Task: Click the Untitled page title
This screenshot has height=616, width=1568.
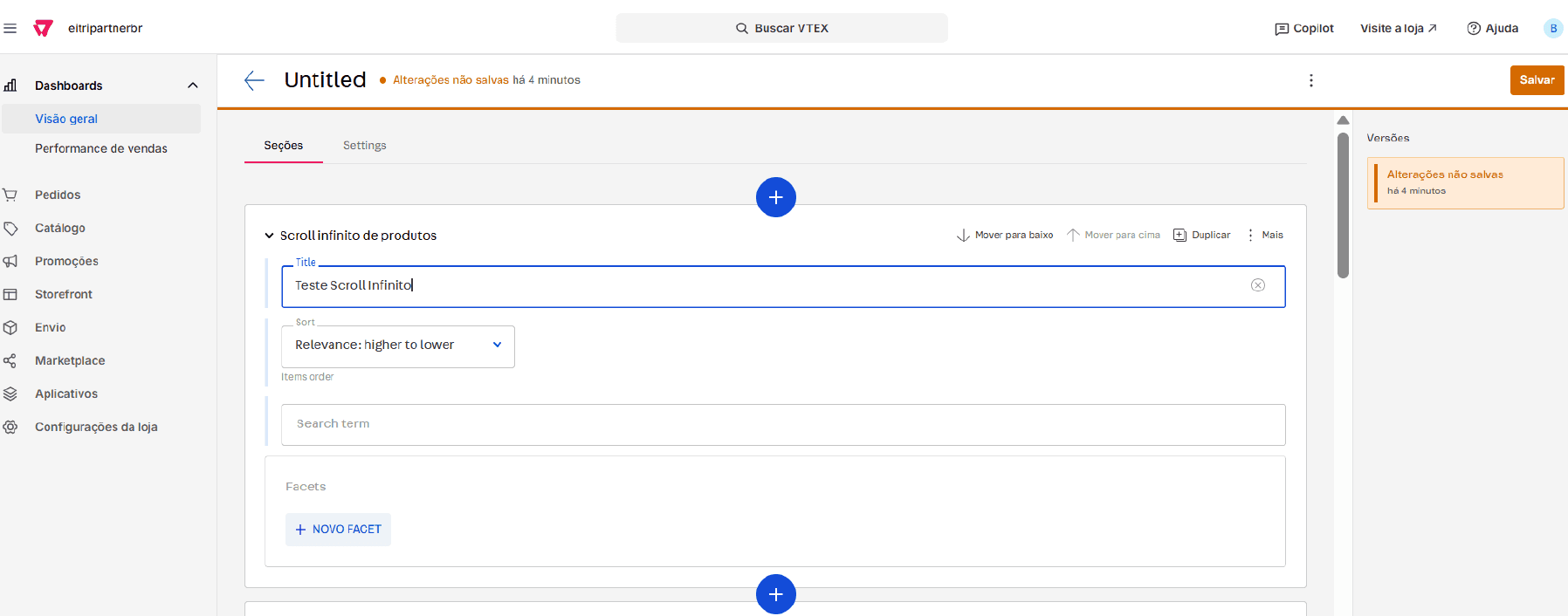Action: [x=325, y=79]
